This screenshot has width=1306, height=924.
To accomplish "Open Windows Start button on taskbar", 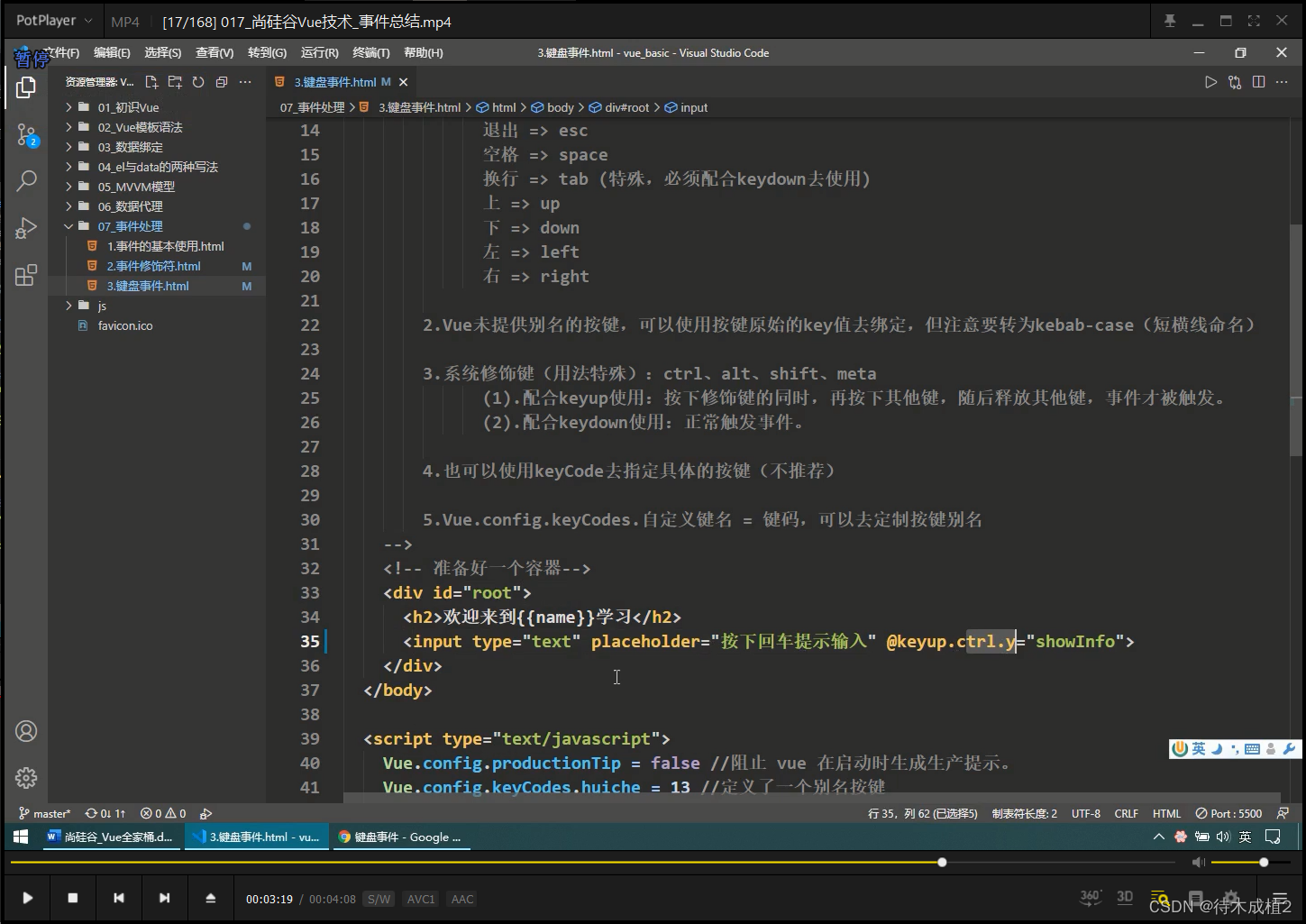I will coord(21,837).
